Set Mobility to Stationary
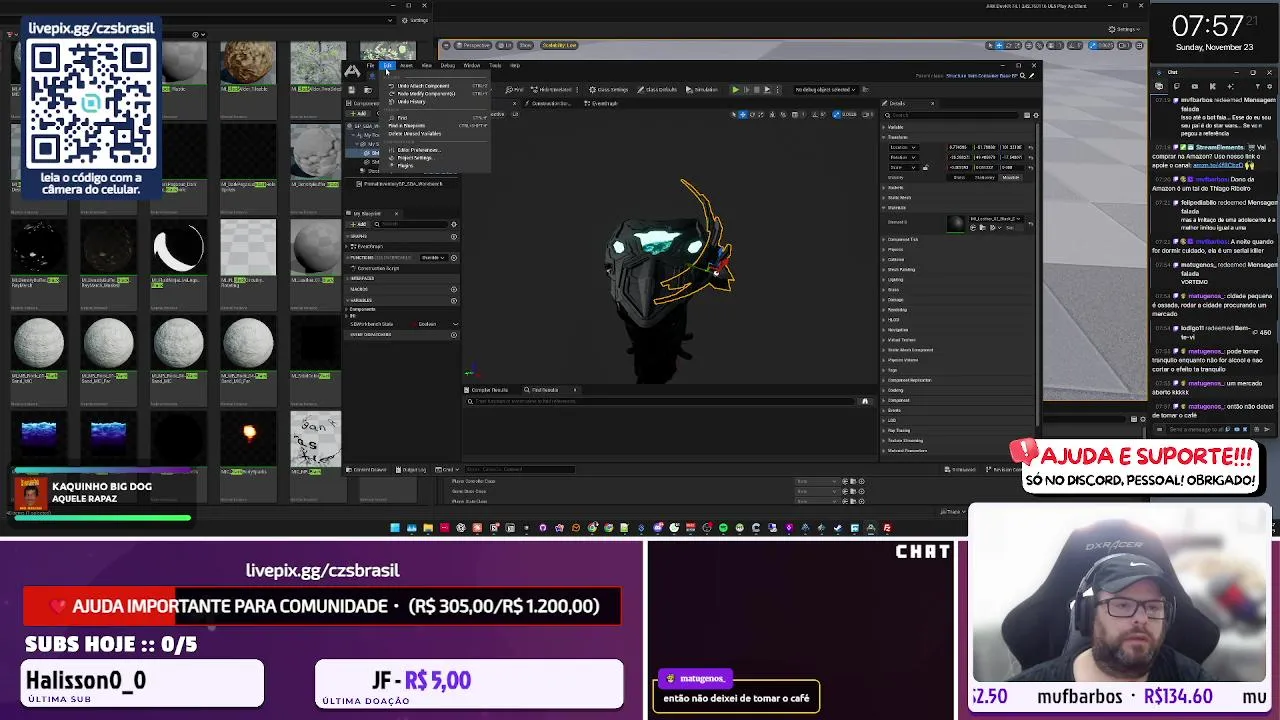 tap(985, 177)
